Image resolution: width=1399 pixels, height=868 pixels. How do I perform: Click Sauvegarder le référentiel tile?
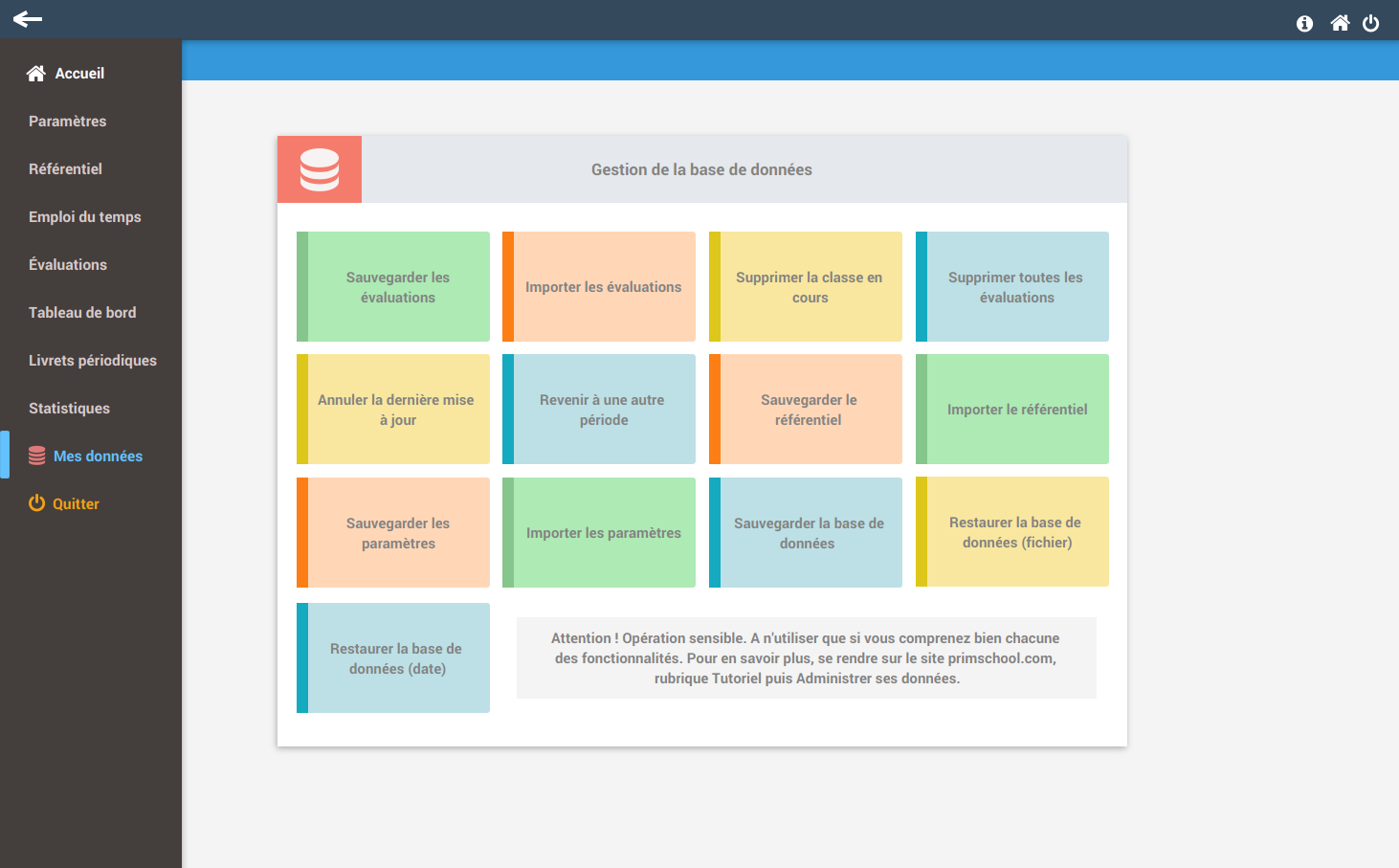coord(806,410)
